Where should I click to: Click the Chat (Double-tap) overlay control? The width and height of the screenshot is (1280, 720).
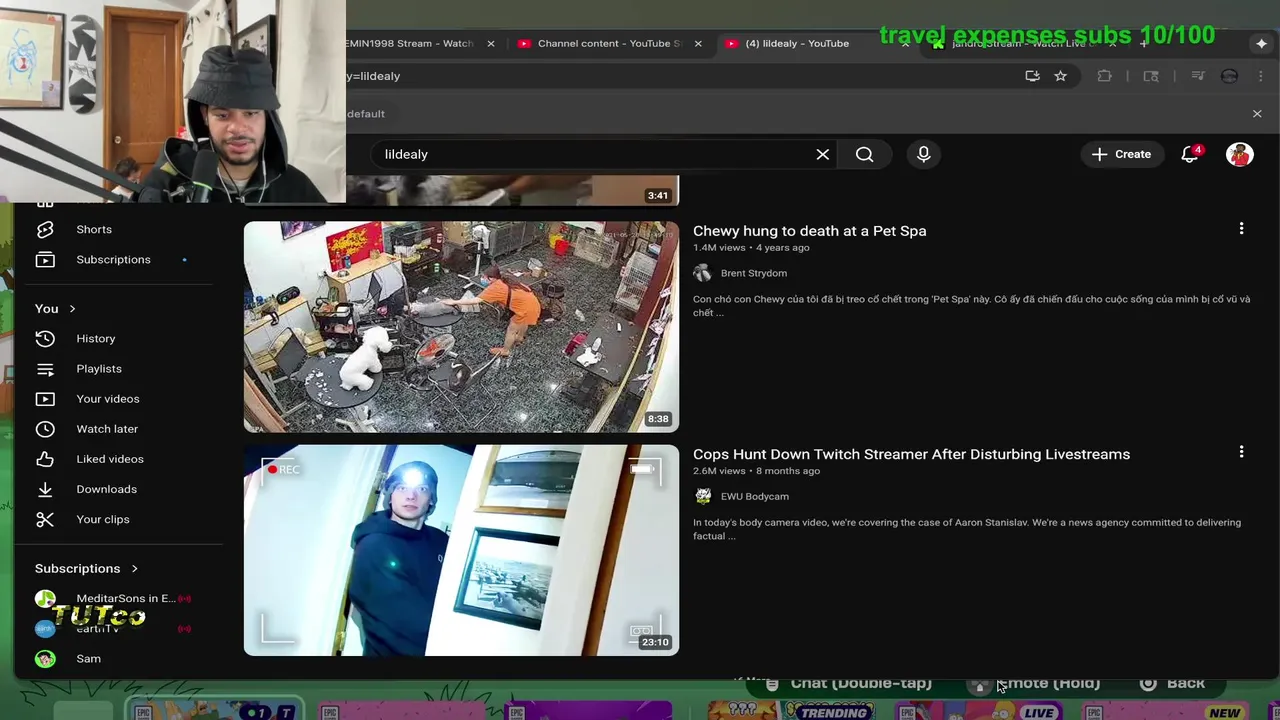pyautogui.click(x=849, y=683)
